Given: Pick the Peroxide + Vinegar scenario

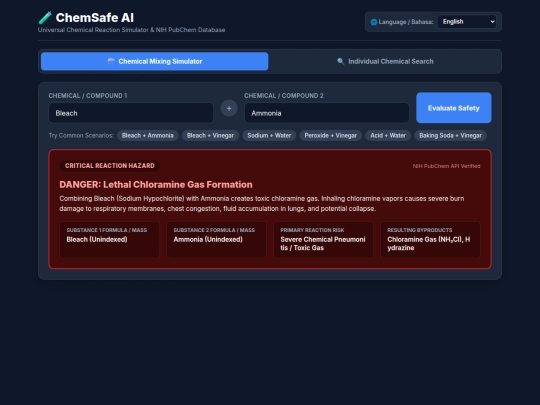Looking at the screenshot, I should point(331,135).
